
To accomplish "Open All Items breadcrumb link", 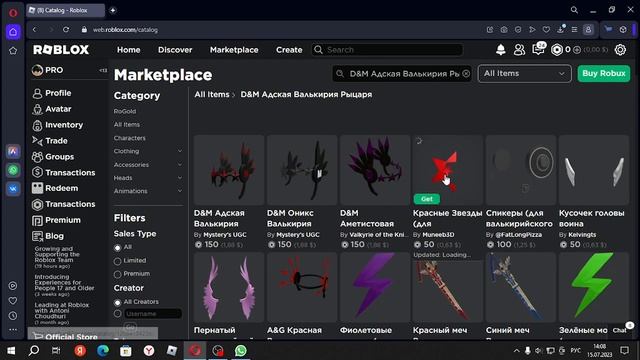I will [212, 94].
